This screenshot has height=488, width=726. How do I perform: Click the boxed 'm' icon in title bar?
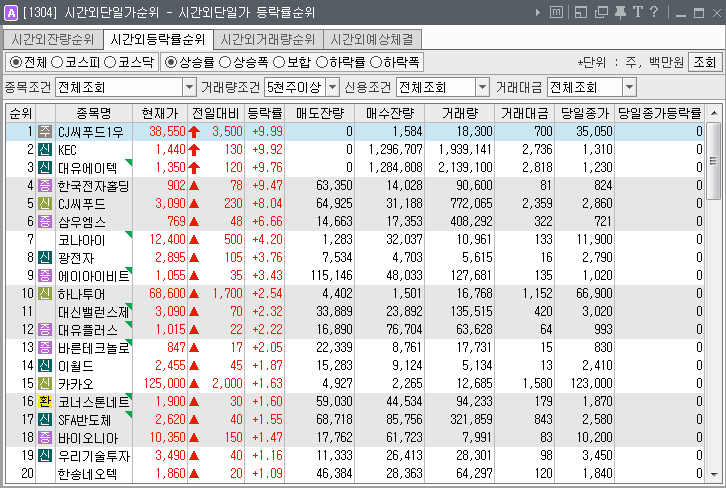pyautogui.click(x=557, y=12)
